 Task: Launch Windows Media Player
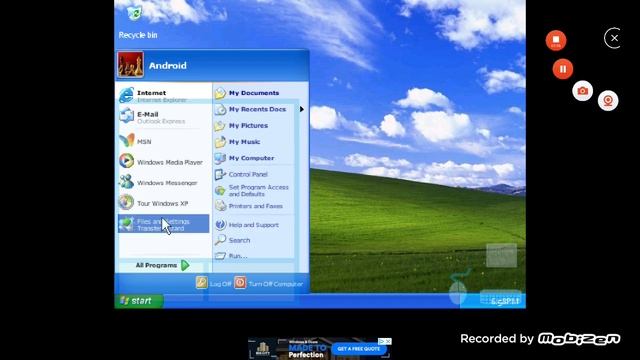click(164, 162)
